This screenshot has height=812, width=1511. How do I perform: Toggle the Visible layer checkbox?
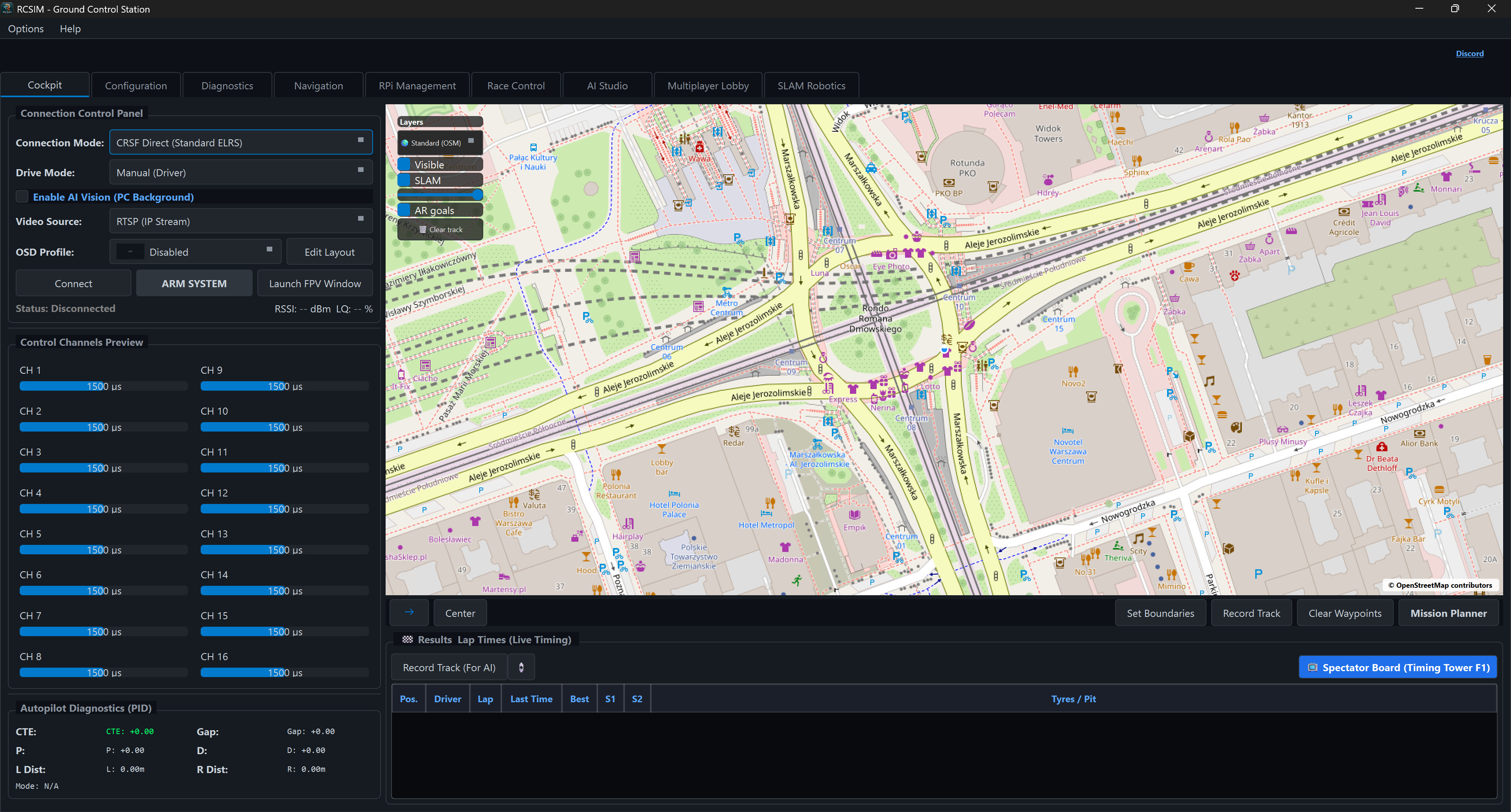tap(405, 164)
